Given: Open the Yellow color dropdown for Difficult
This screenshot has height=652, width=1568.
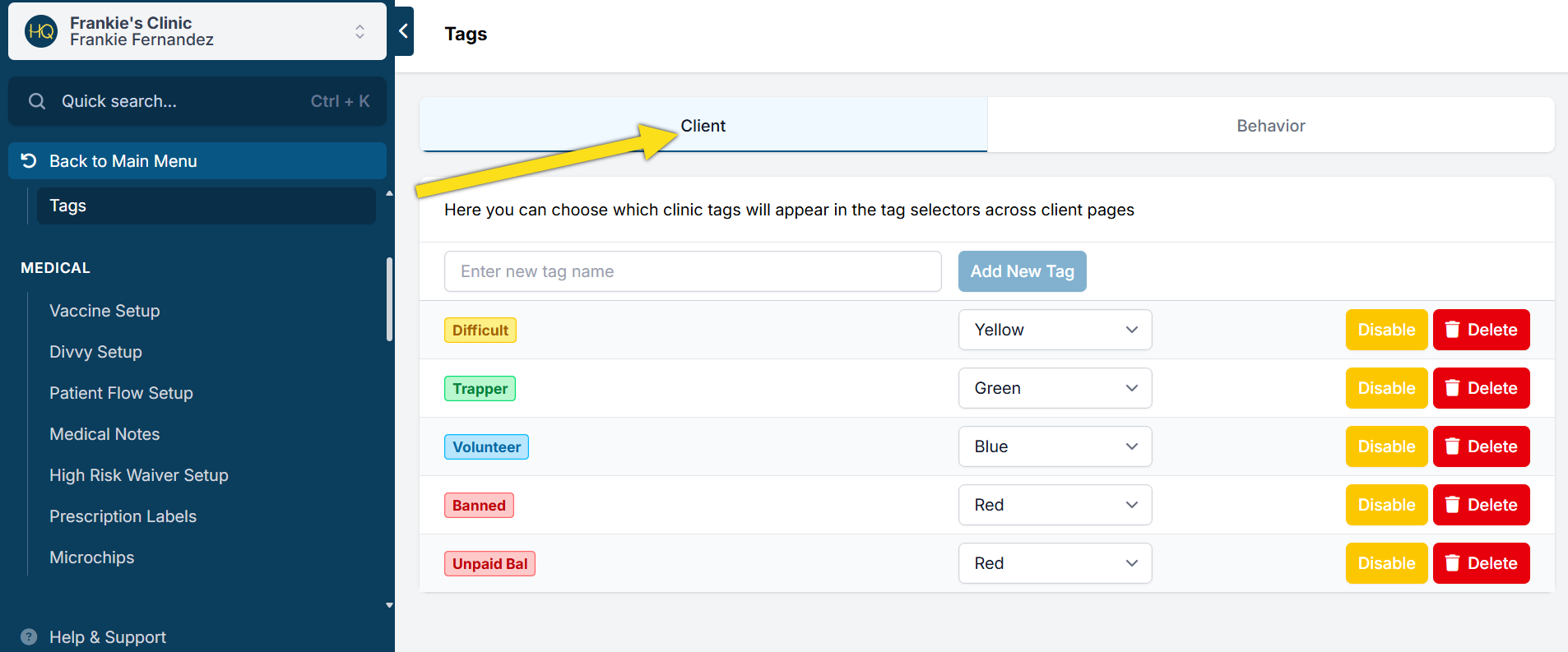Looking at the screenshot, I should pos(1055,330).
